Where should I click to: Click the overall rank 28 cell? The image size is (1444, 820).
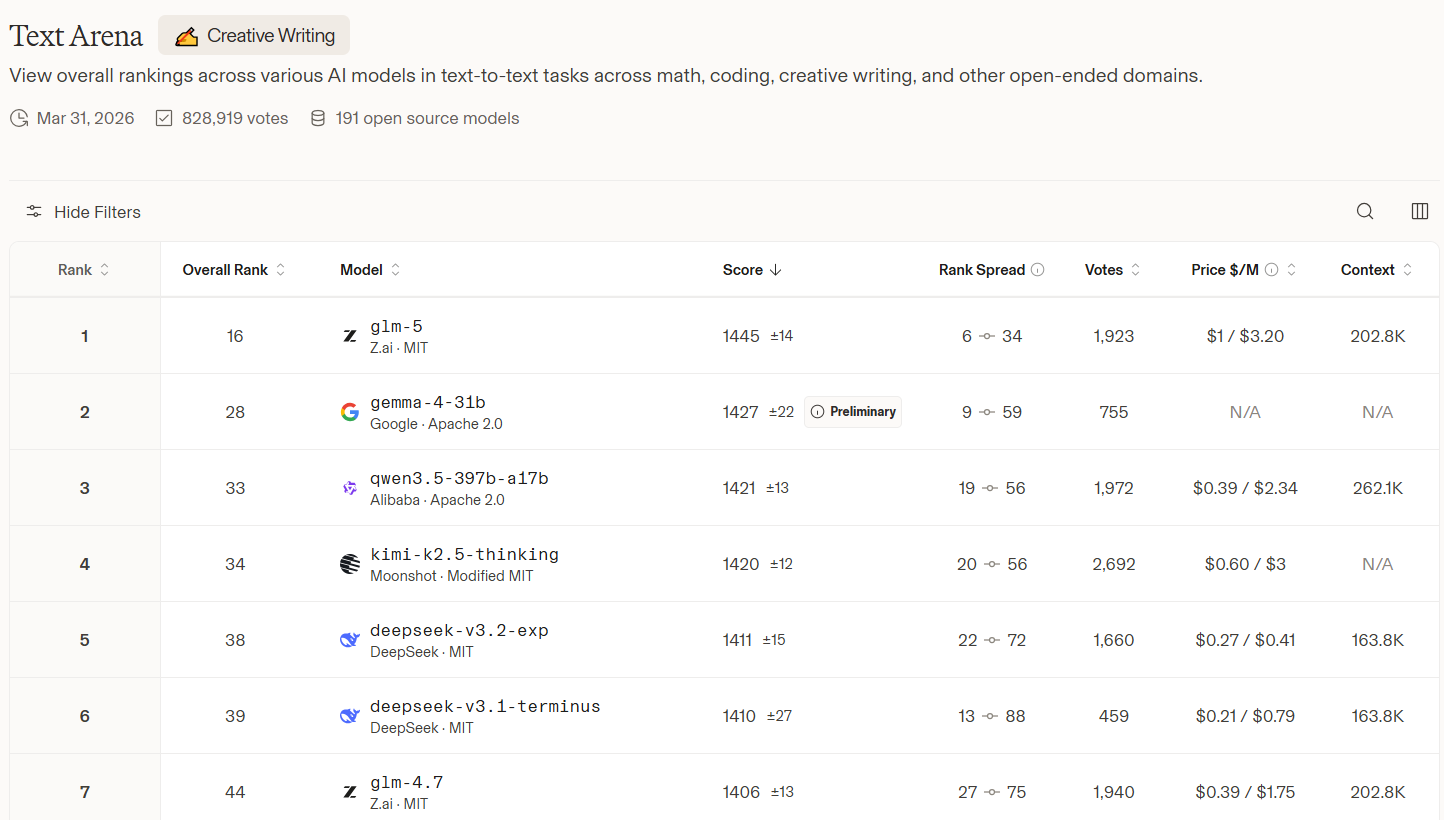coord(235,412)
